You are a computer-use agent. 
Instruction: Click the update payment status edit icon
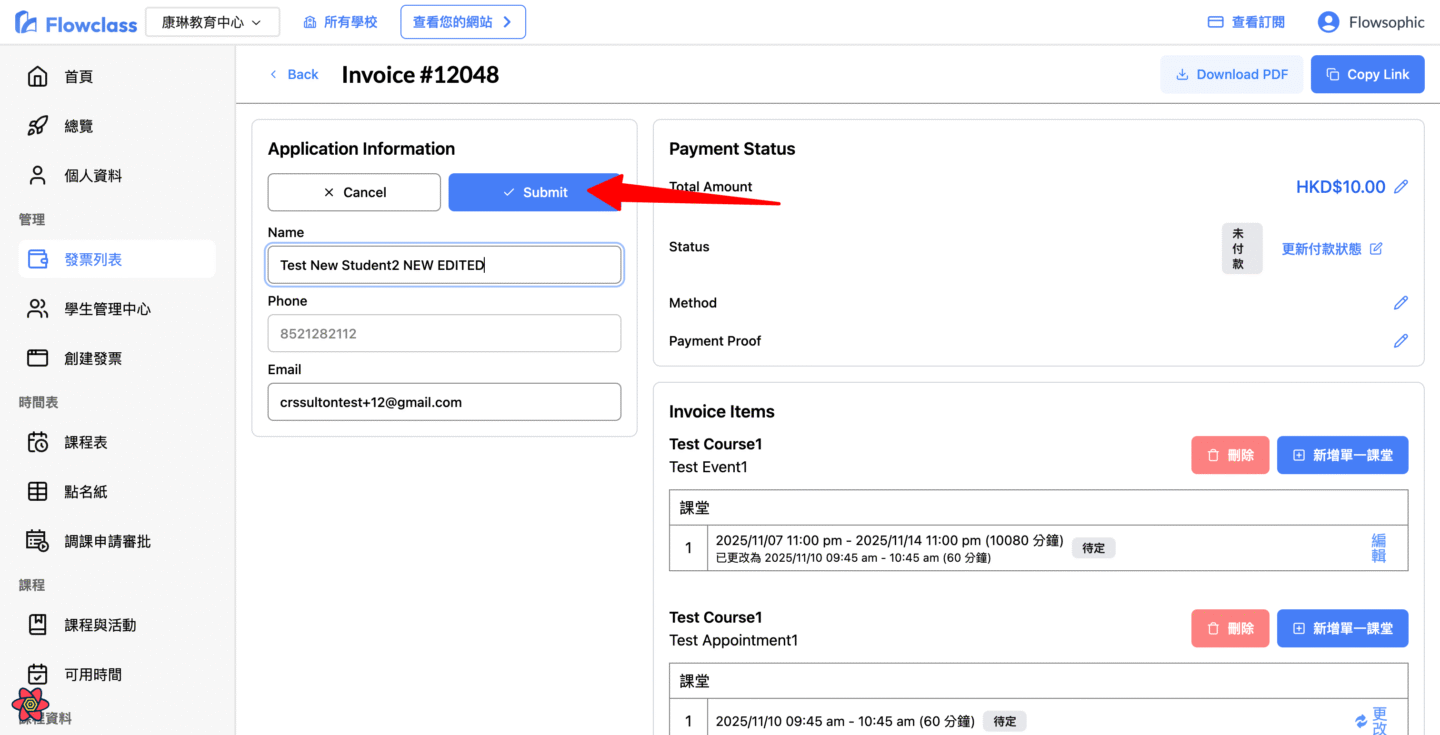1376,249
